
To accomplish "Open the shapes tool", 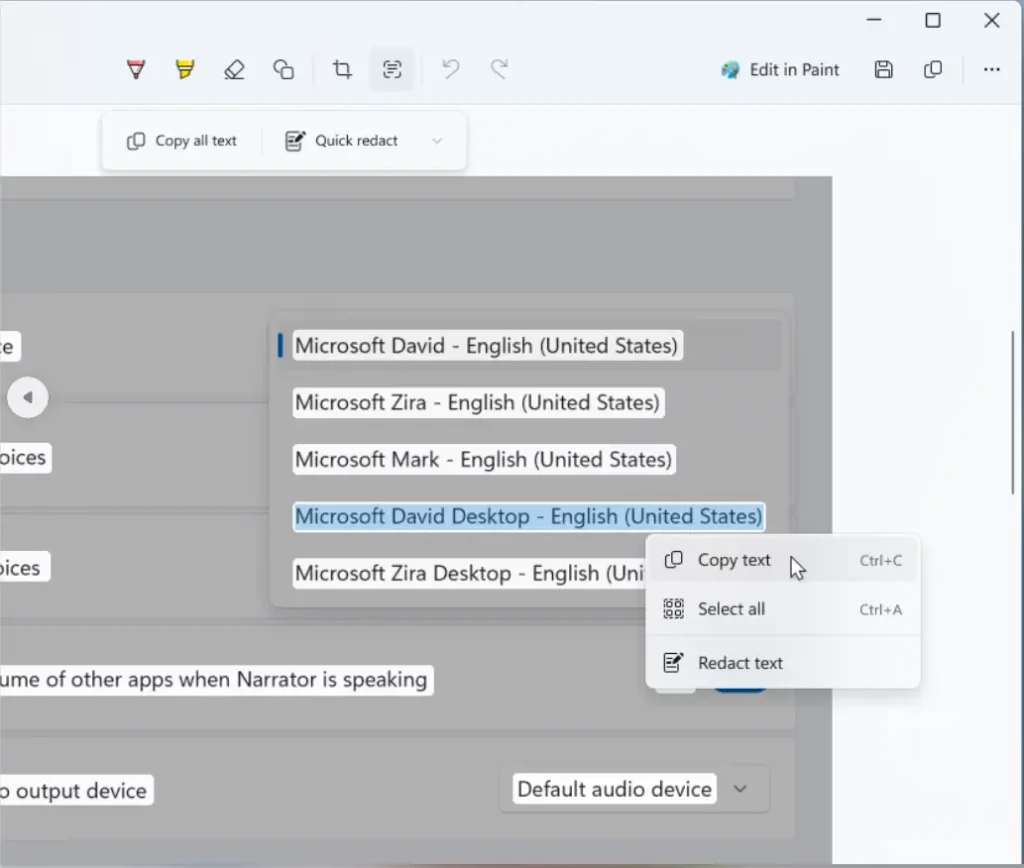I will click(283, 69).
